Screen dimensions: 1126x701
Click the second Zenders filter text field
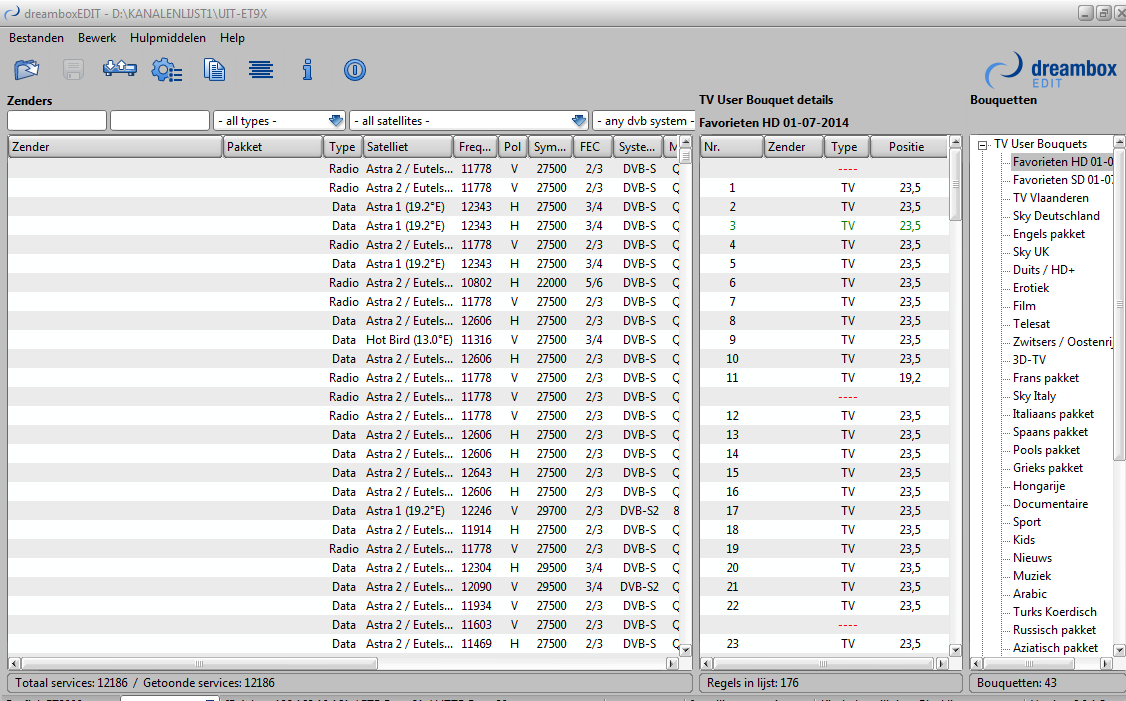(x=160, y=121)
